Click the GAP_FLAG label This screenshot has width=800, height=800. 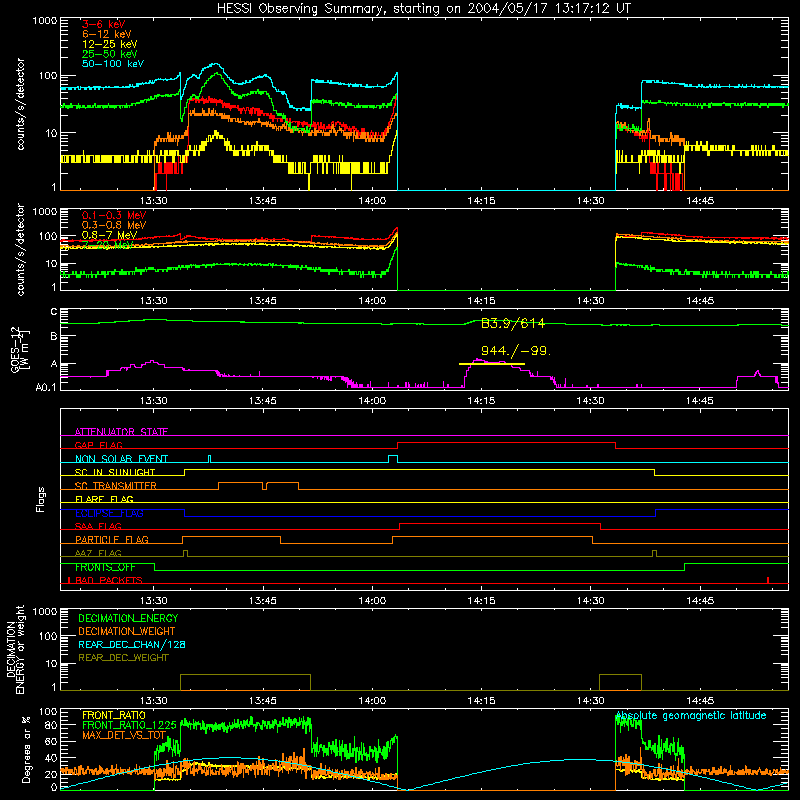[x=98, y=445]
